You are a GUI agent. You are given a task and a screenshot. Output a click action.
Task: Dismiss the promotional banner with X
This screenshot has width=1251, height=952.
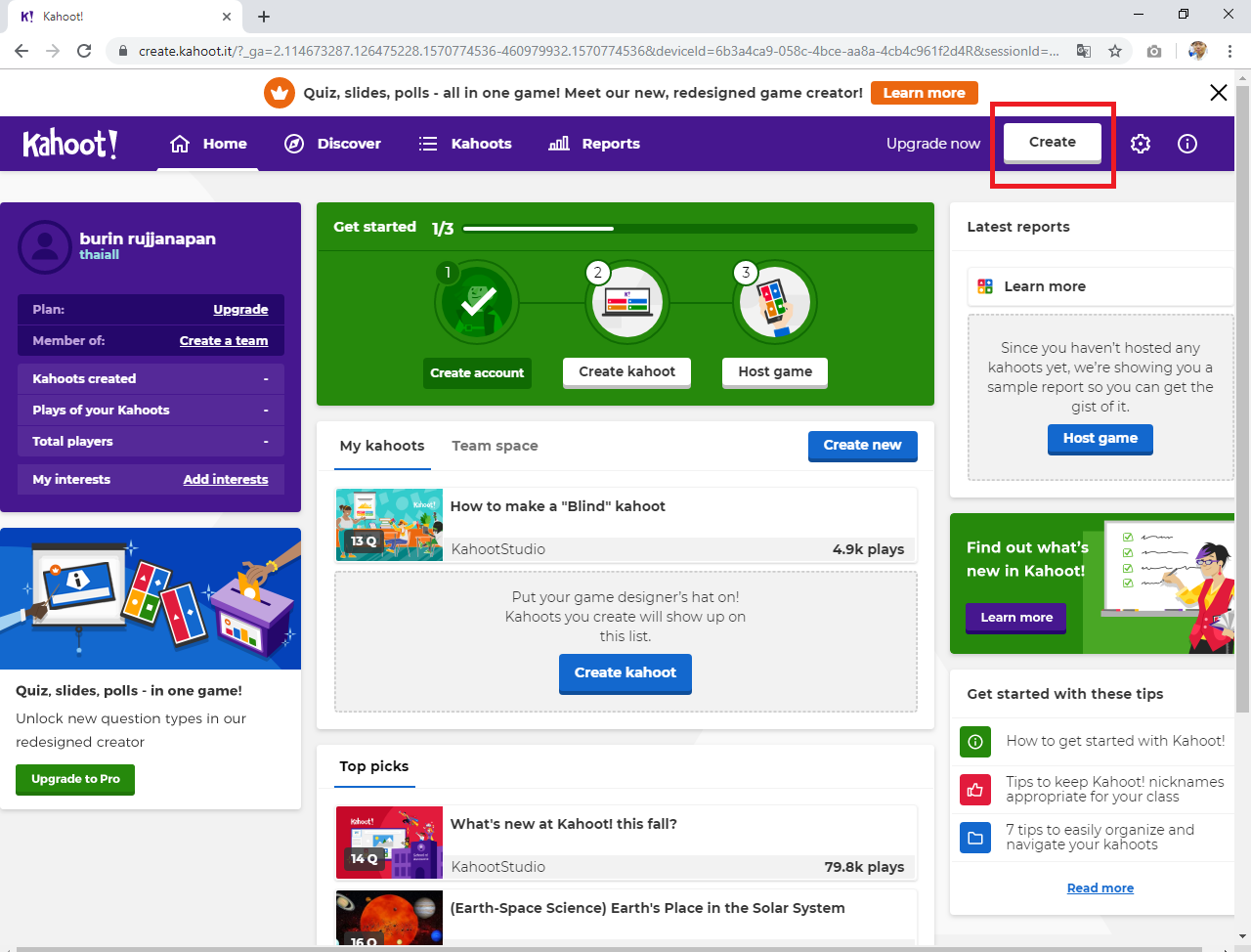[x=1218, y=93]
